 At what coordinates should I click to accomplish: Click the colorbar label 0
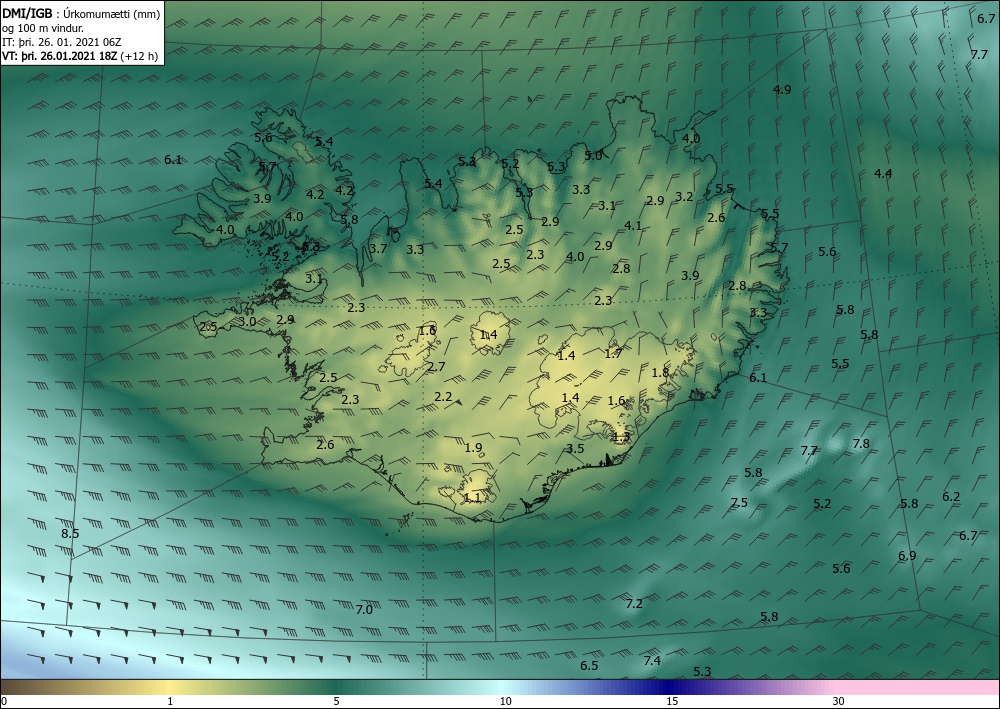click(4, 701)
